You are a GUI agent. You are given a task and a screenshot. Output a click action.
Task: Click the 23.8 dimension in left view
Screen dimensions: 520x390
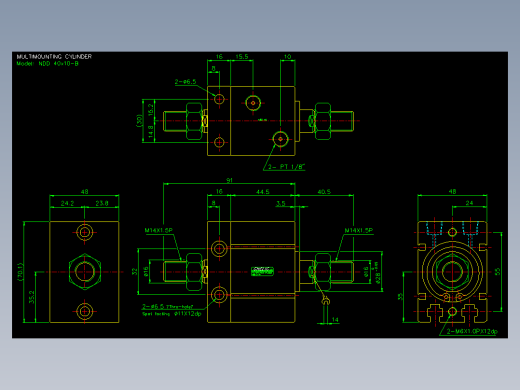click(102, 203)
